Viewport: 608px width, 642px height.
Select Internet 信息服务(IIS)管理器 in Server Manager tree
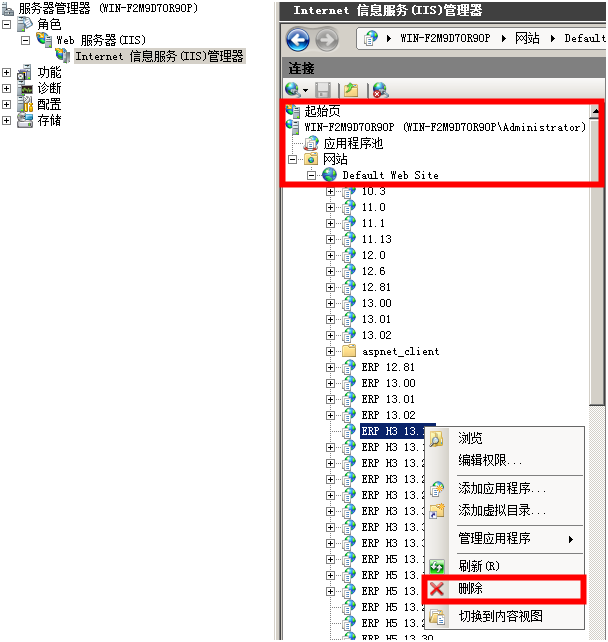pos(160,56)
